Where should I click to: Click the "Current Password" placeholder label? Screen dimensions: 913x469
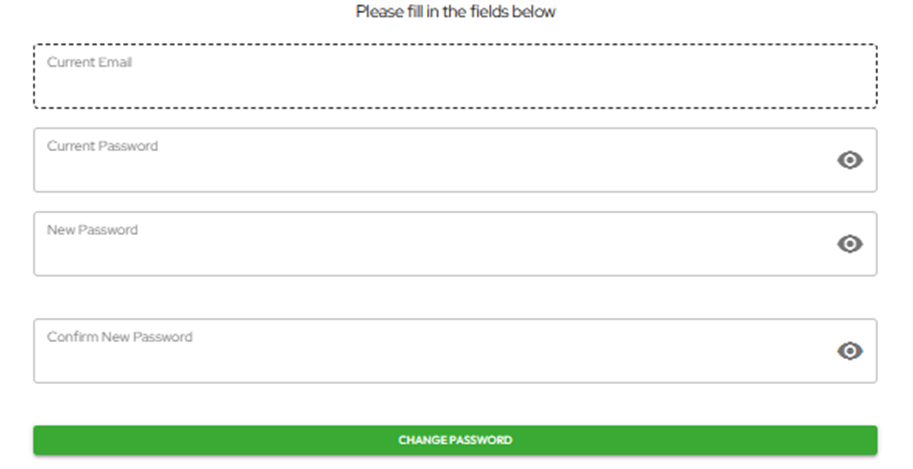click(102, 146)
